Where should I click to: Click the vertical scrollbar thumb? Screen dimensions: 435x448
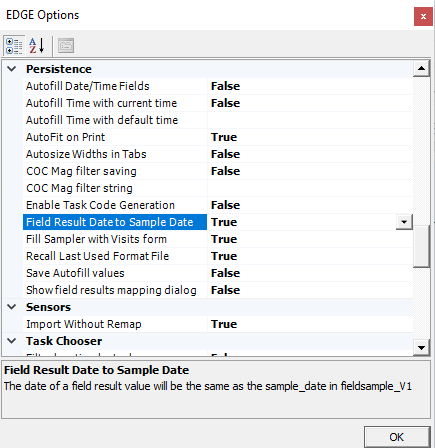421,246
